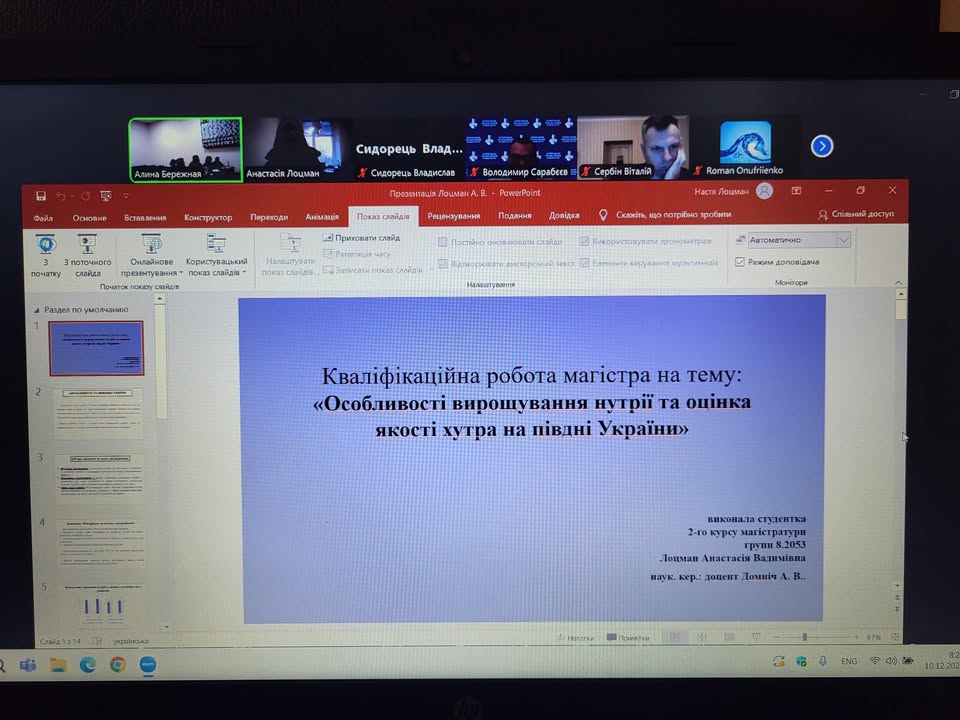
Task: Select slide 3 thumbnail
Action: click(100, 478)
